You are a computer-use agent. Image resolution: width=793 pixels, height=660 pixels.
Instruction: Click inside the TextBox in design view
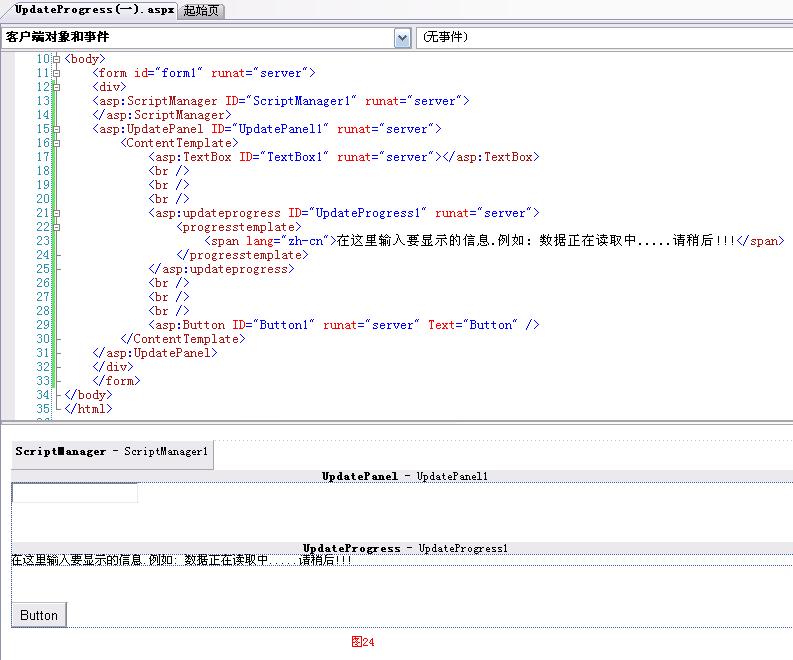click(x=75, y=493)
